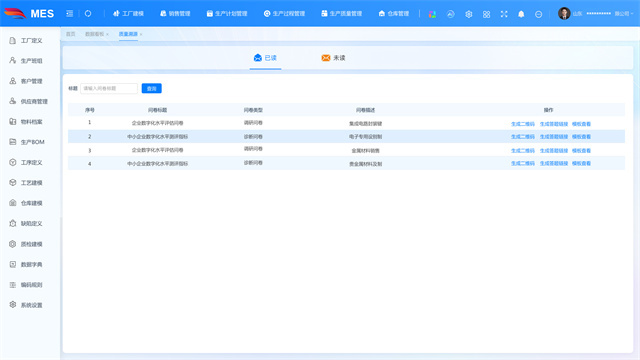Click 生成答题链接 in row 4
The height and width of the screenshot is (360, 640).
pos(554,163)
